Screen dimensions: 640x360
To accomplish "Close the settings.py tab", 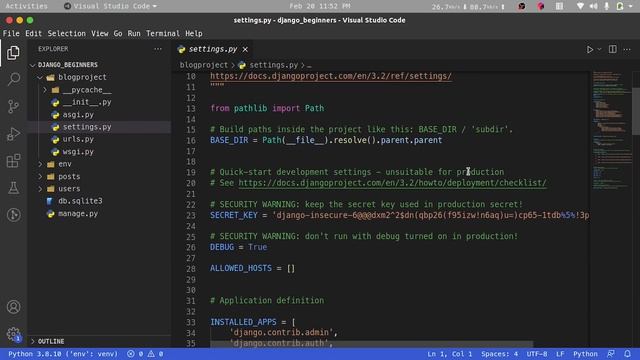I will 245,49.
